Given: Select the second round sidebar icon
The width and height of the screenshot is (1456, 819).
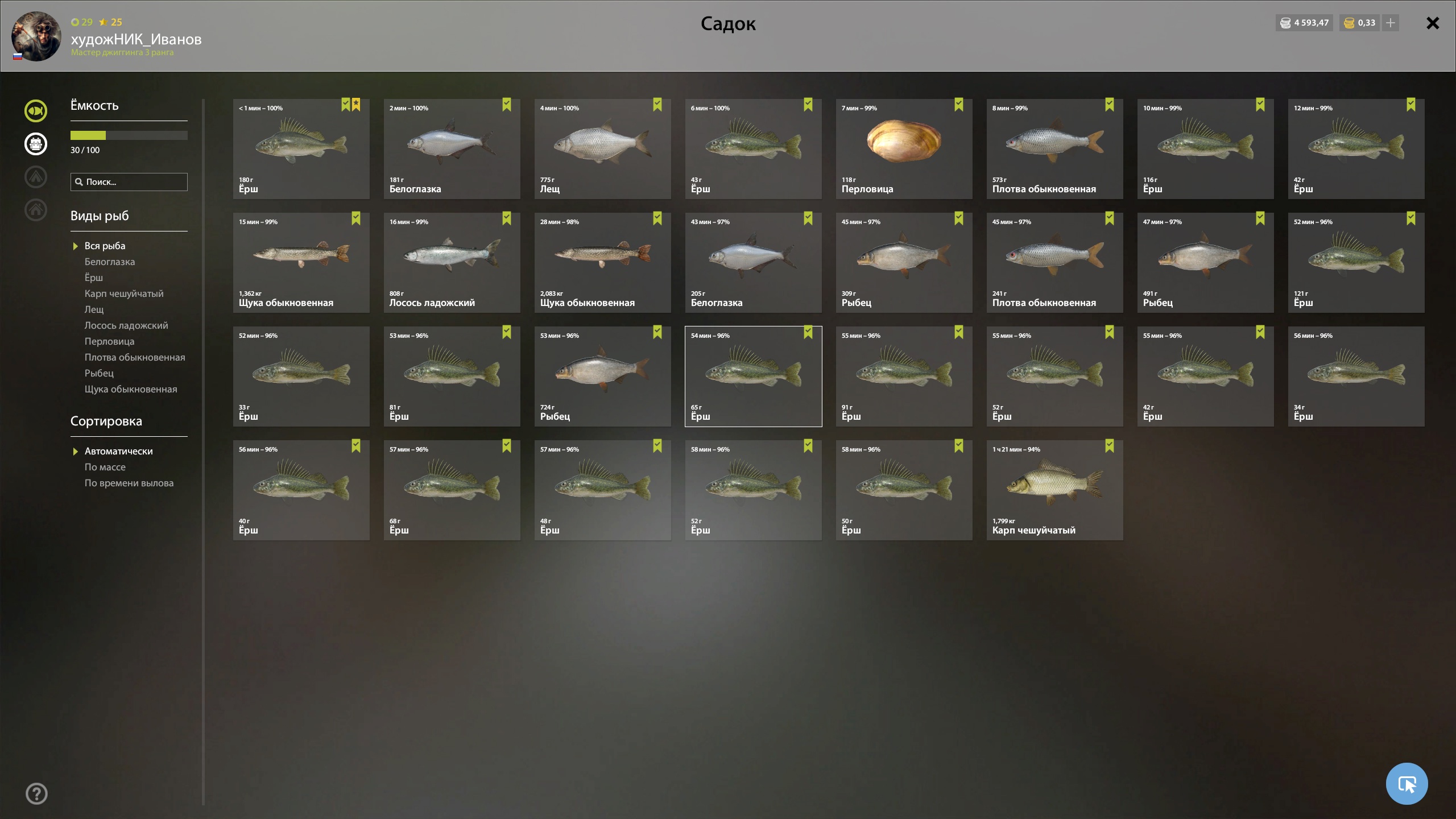Looking at the screenshot, I should 36,144.
